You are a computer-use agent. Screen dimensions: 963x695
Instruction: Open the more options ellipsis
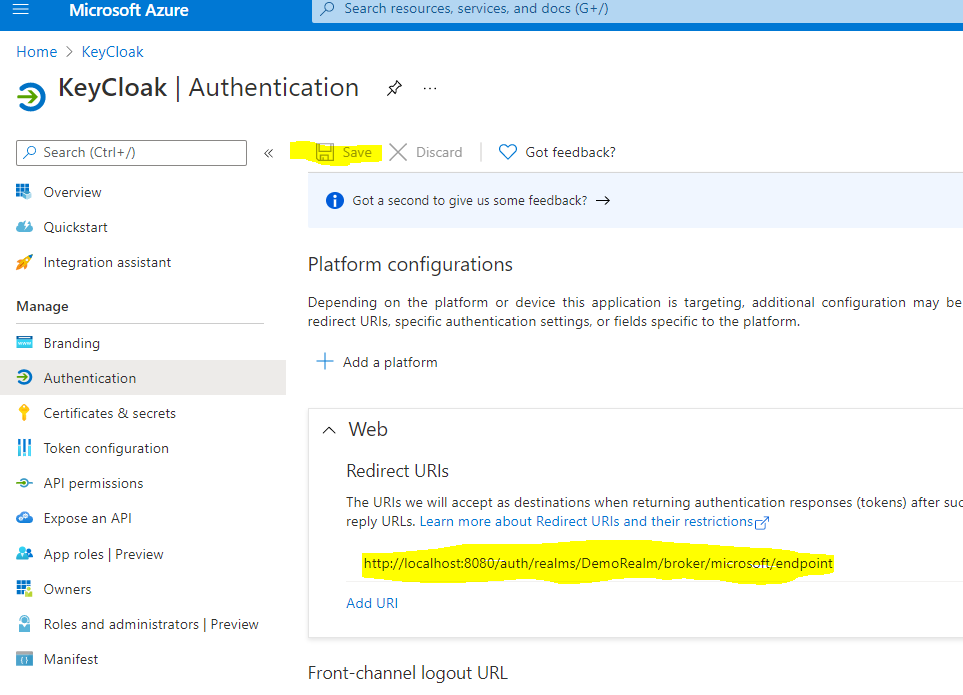(x=430, y=88)
